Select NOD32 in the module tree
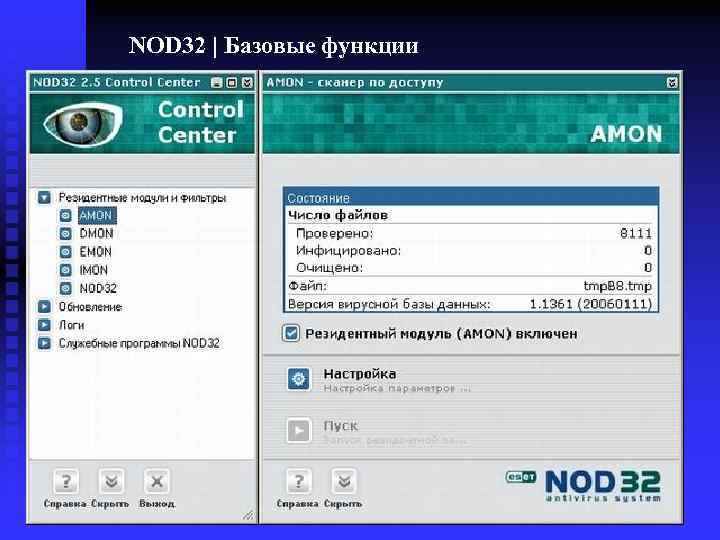This screenshot has height=540, width=720. [98, 288]
